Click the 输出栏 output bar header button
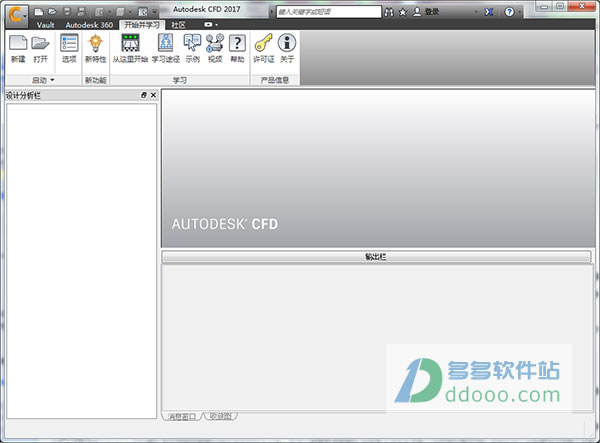 [376, 257]
